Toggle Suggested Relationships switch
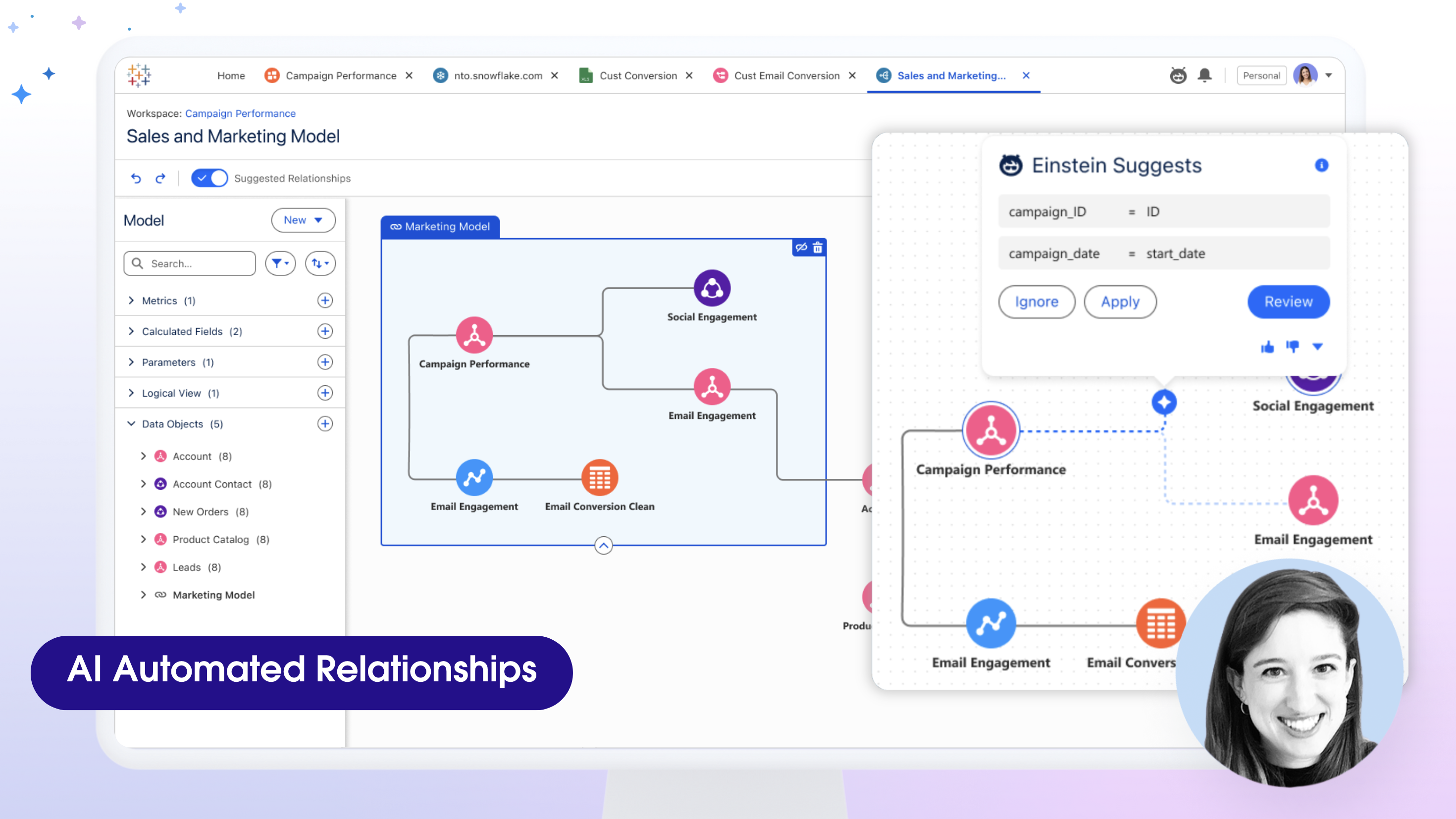 [209, 178]
